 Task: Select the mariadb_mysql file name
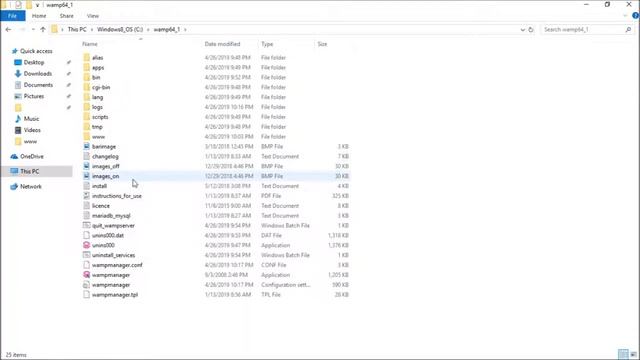[111, 216]
